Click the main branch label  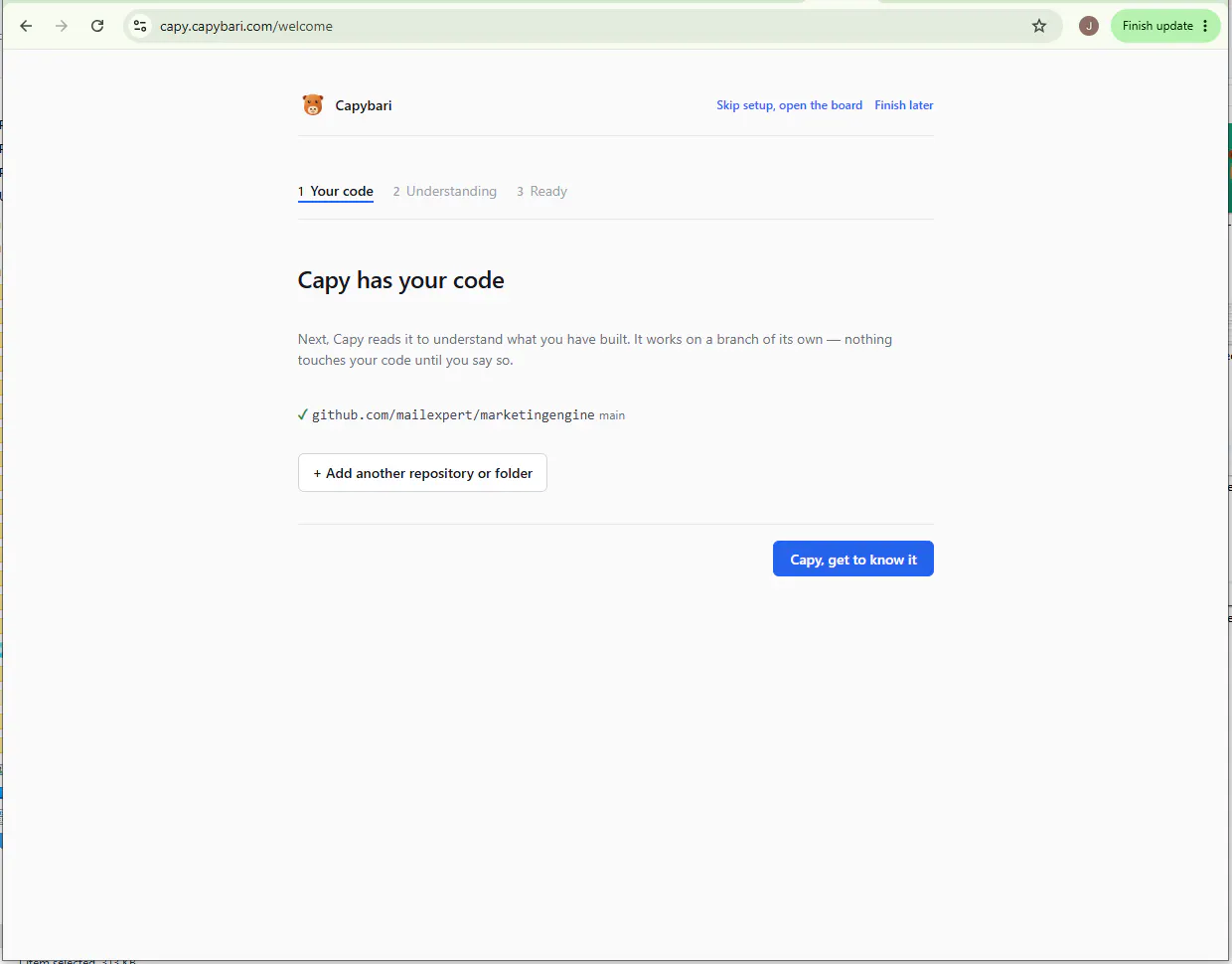point(612,415)
